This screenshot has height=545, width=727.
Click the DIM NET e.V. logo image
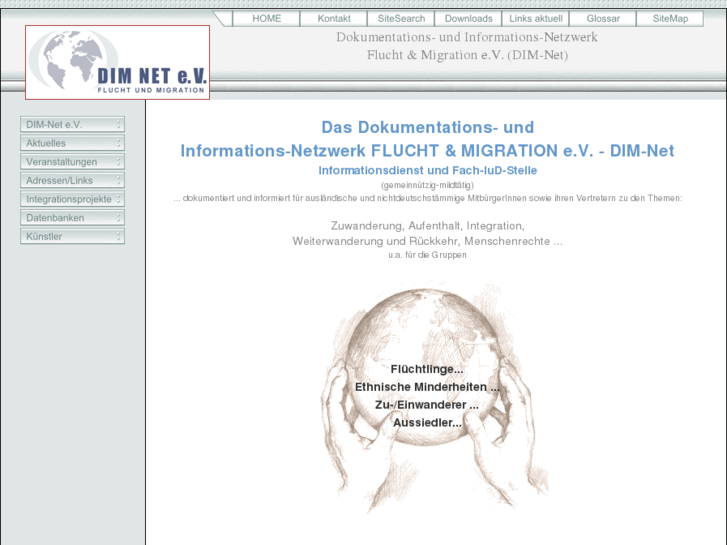tap(117, 62)
